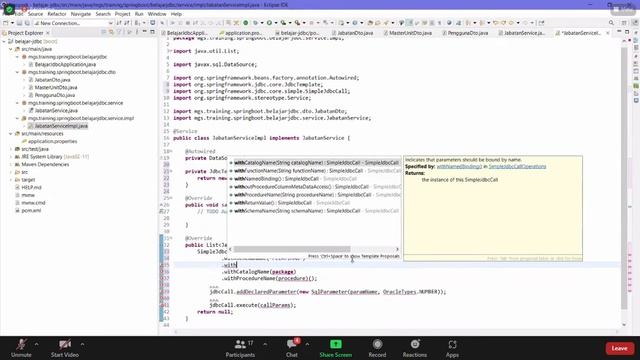Click the Zoom Record button
The width and height of the screenshot is (640, 360).
(377, 348)
